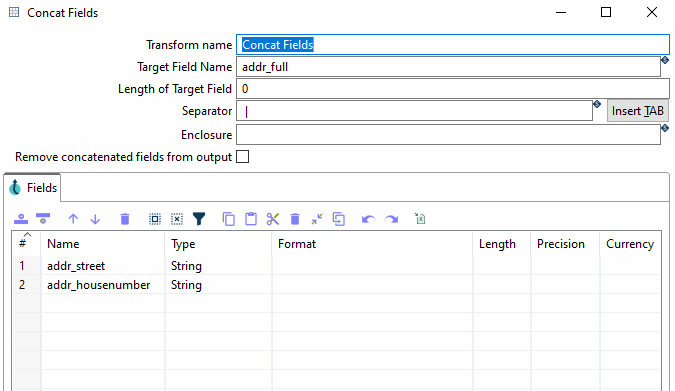Switch to the Fields tab
Screen dimensions: 675x391
[x=33, y=188]
